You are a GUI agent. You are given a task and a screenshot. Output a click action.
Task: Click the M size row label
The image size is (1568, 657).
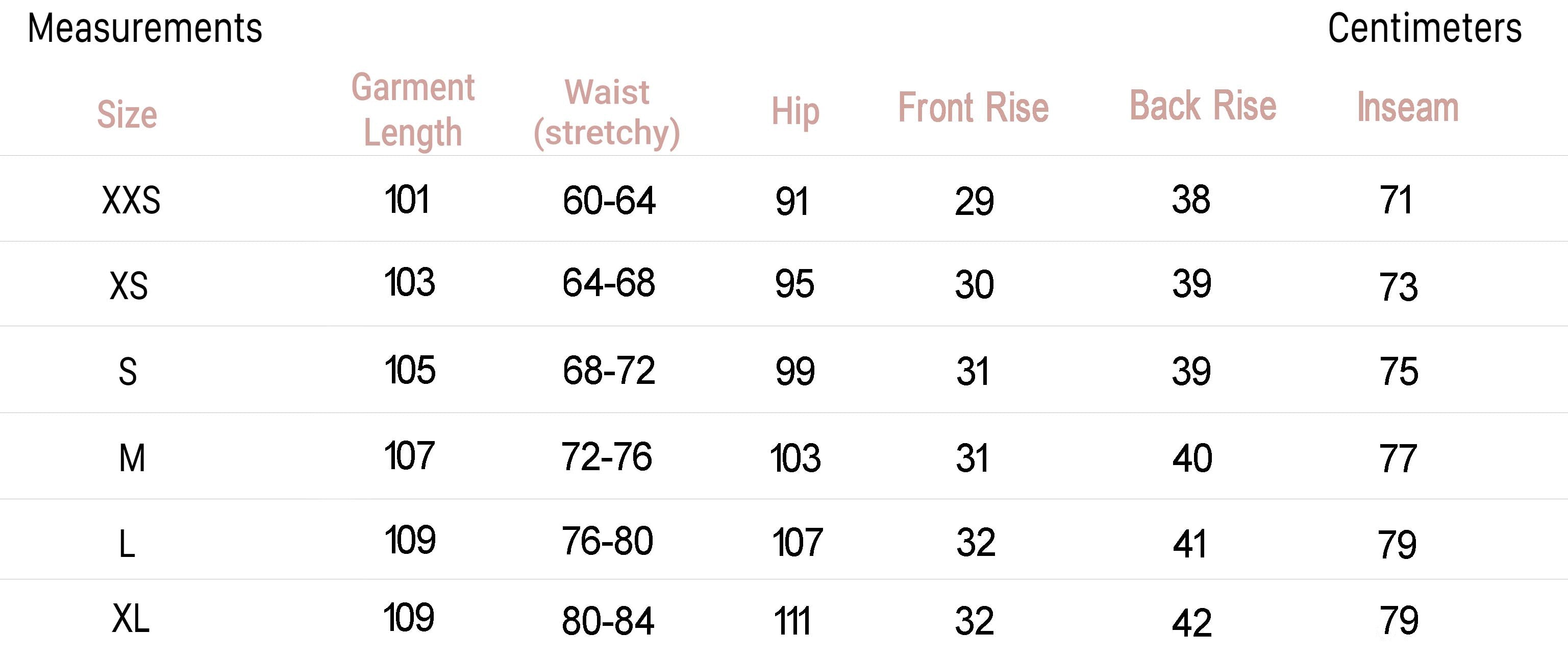132,458
